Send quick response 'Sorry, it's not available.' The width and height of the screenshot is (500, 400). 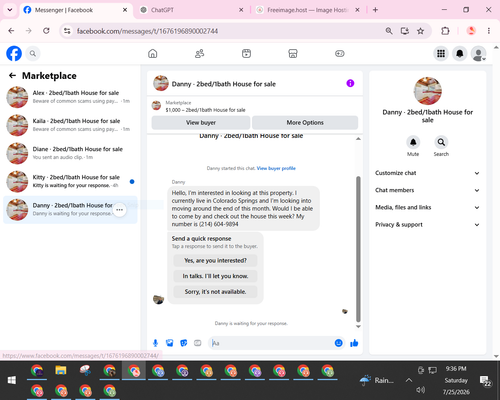click(215, 292)
